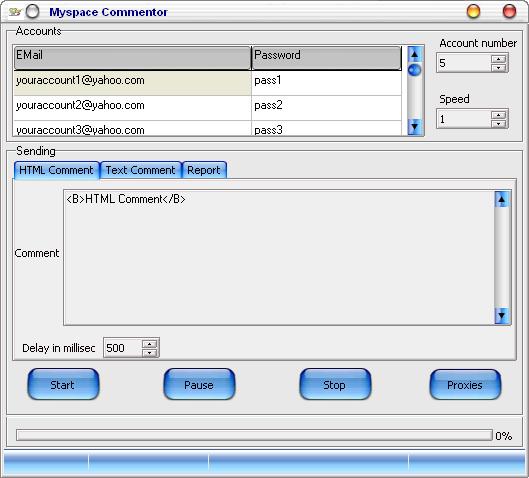
Task: Decrease the Account number value
Action: click(499, 67)
